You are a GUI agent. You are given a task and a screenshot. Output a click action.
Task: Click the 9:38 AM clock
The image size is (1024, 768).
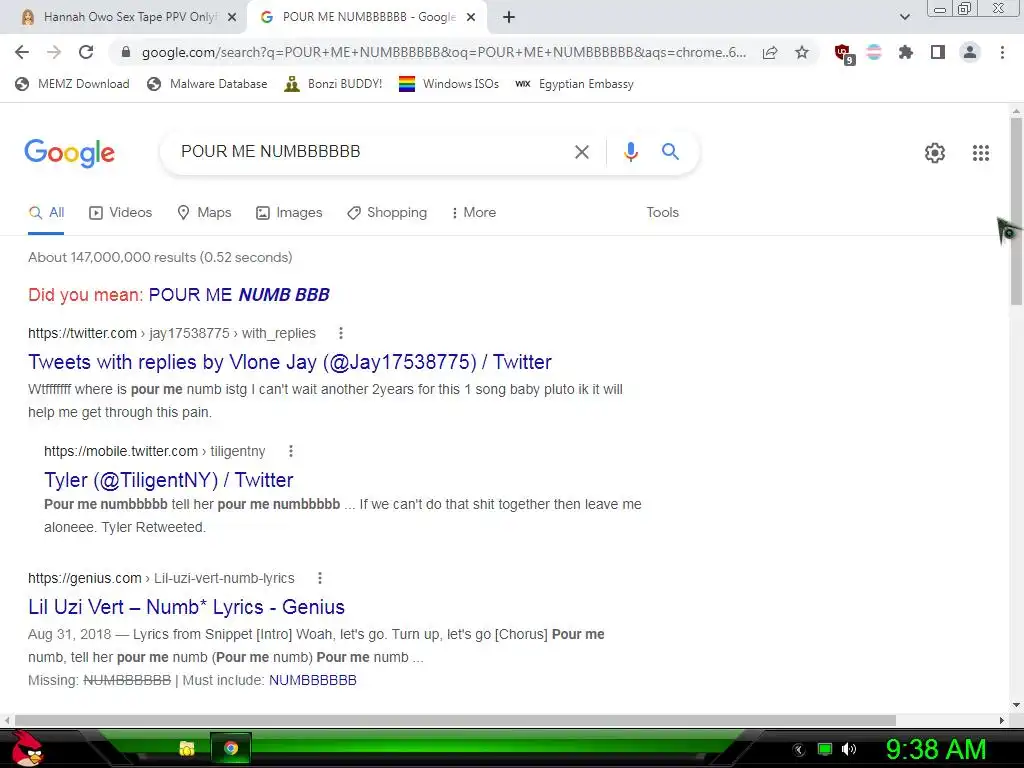(x=935, y=749)
